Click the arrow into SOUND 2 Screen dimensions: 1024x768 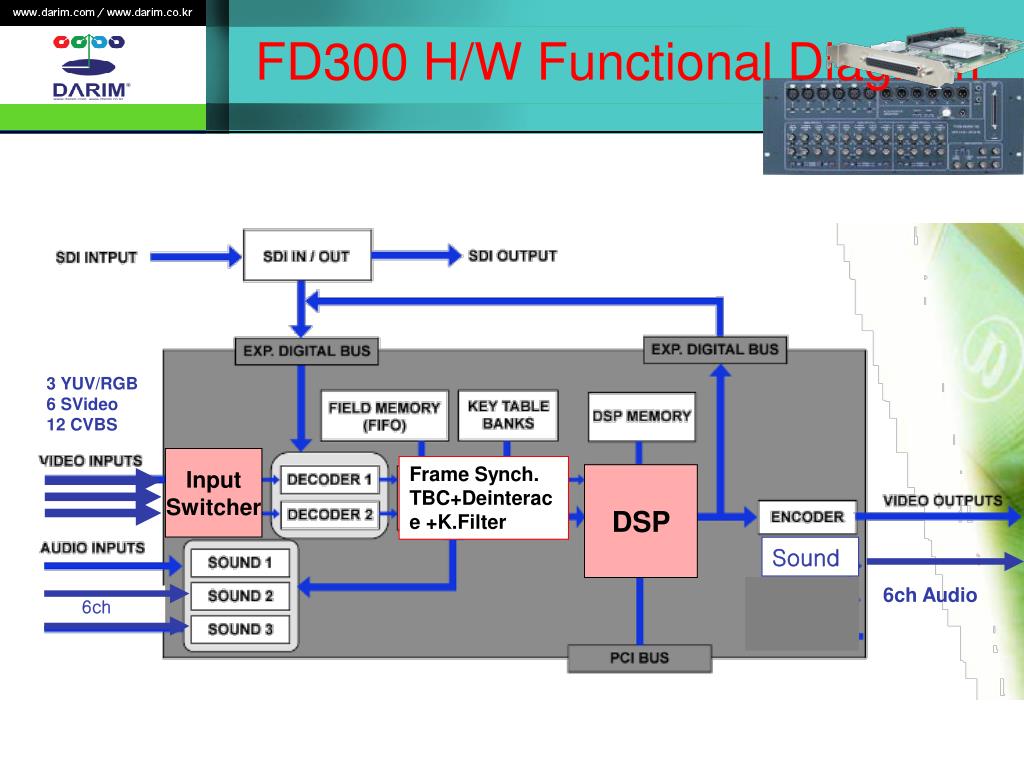tap(116, 594)
